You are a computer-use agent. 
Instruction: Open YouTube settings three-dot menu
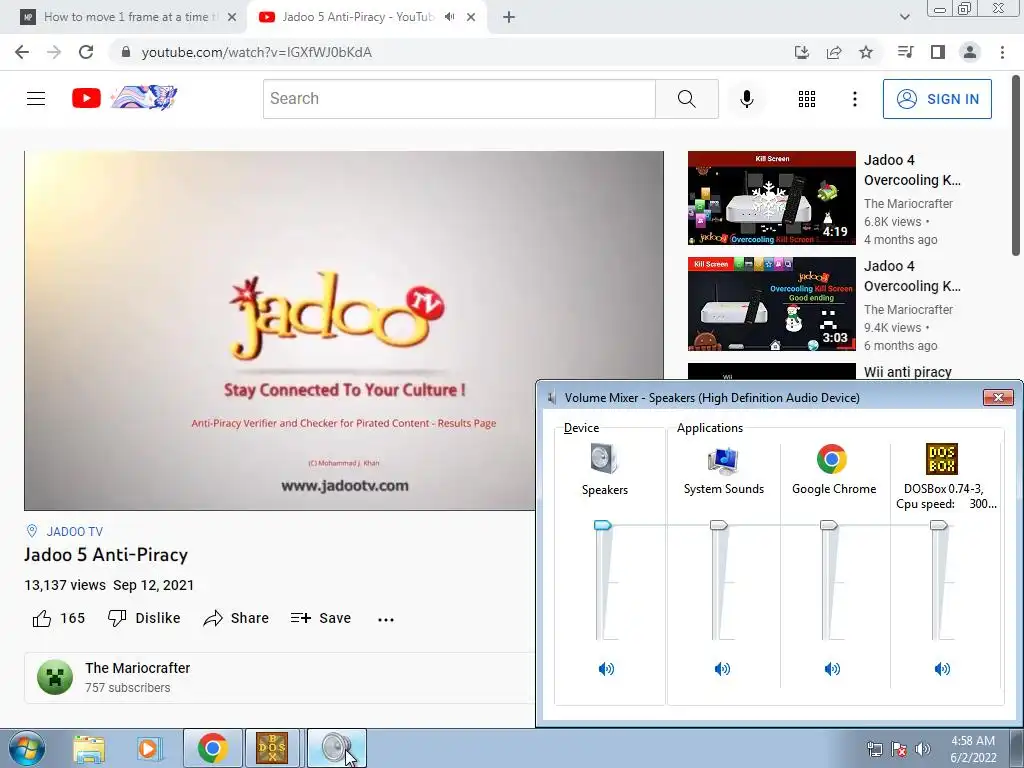(x=854, y=99)
